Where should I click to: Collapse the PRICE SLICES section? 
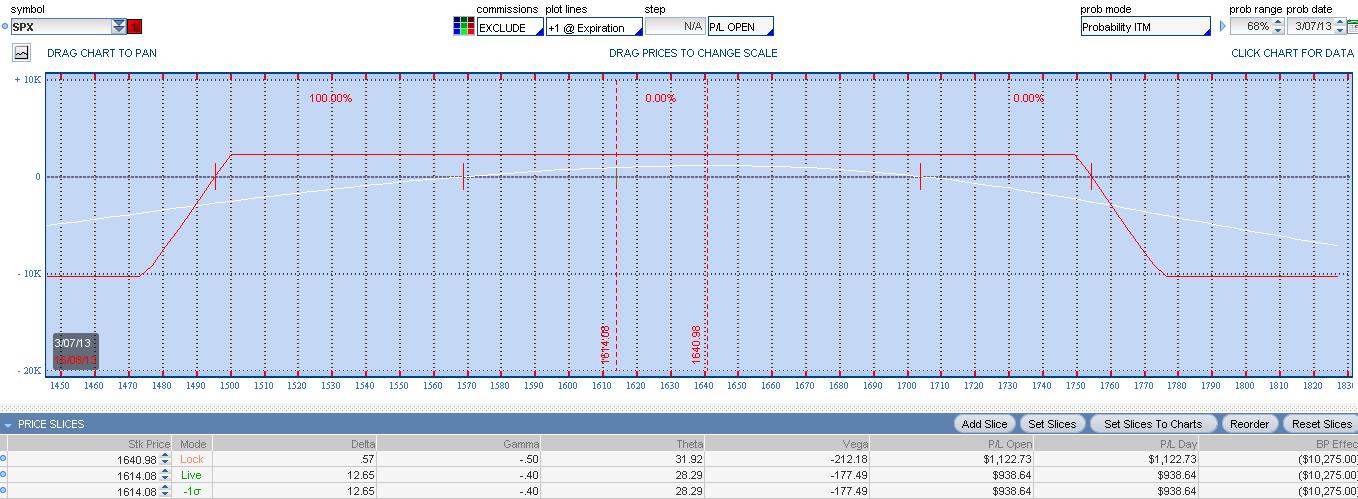point(8,425)
